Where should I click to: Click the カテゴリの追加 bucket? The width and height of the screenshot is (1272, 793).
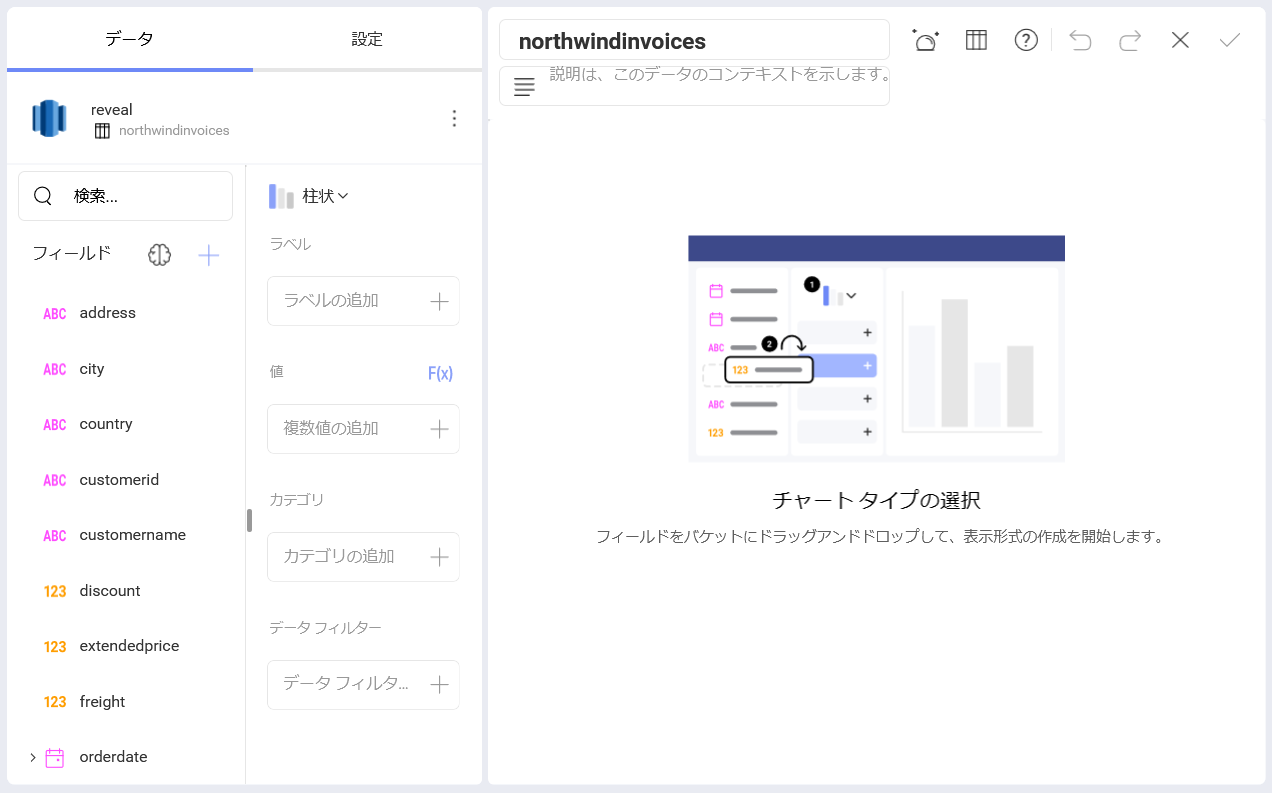coord(363,557)
